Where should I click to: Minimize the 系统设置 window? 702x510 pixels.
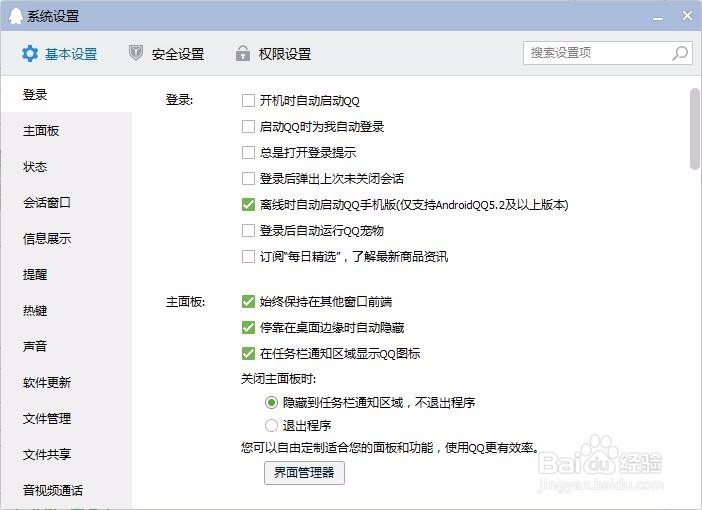(x=658, y=18)
